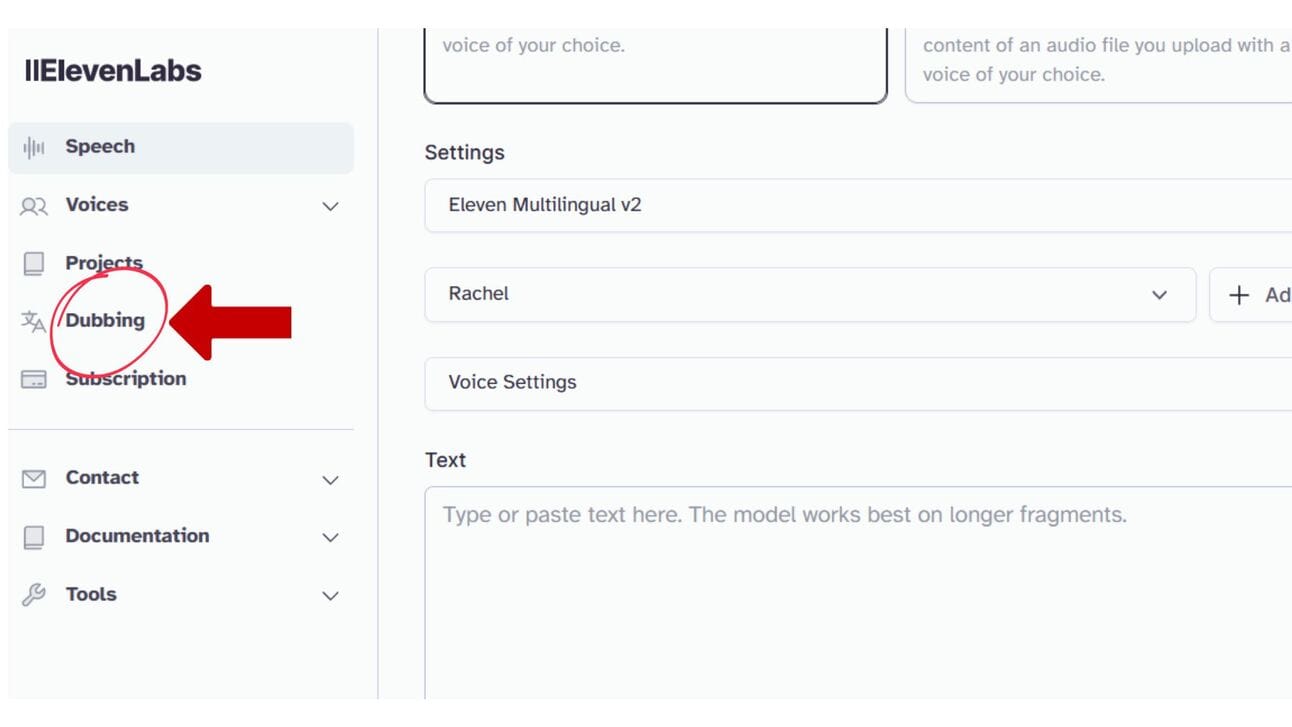The height and width of the screenshot is (727, 1292).
Task: Expand the Contact section chevron
Action: [330, 480]
